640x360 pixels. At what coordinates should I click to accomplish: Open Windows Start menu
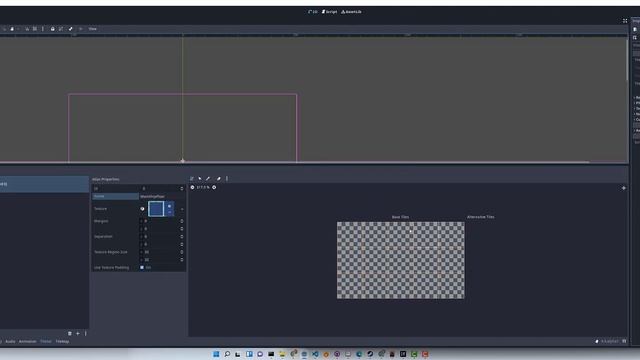[x=216, y=354]
